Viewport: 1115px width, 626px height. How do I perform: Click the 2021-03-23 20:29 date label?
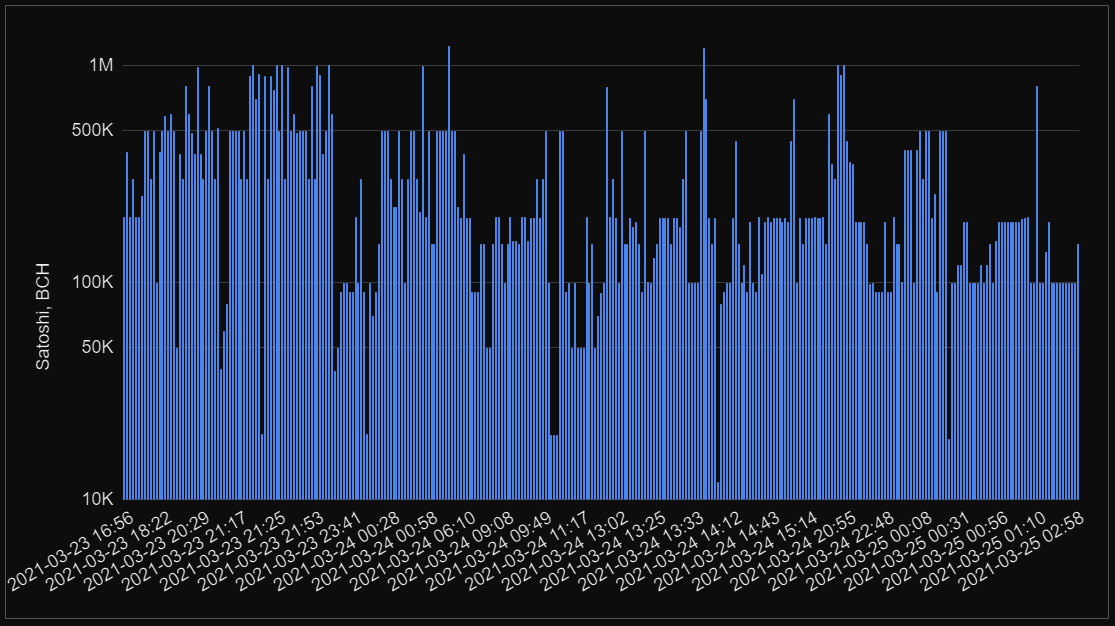[147, 551]
